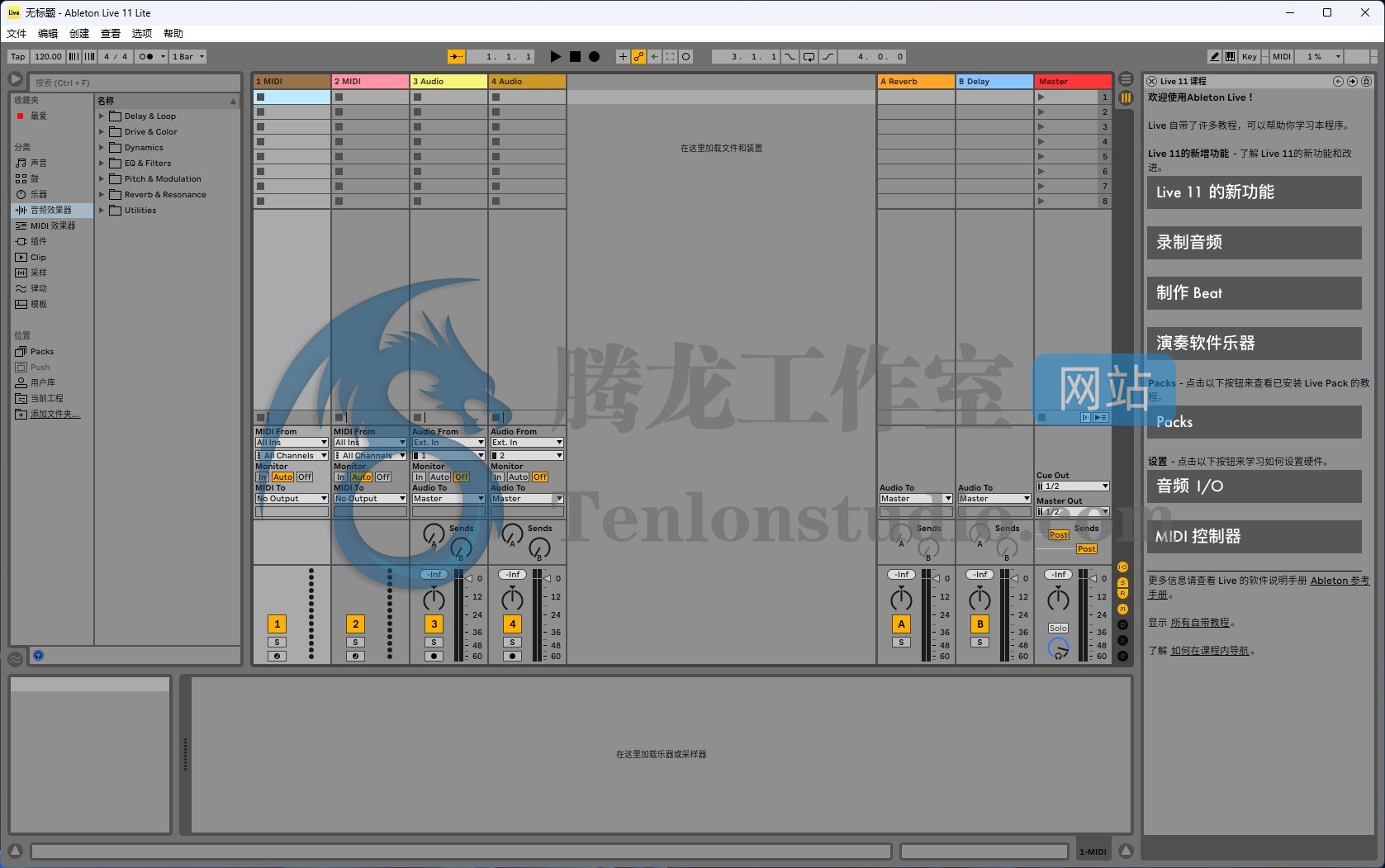Toggle the Follow playback arrow button
The width and height of the screenshot is (1385, 868).
(456, 57)
